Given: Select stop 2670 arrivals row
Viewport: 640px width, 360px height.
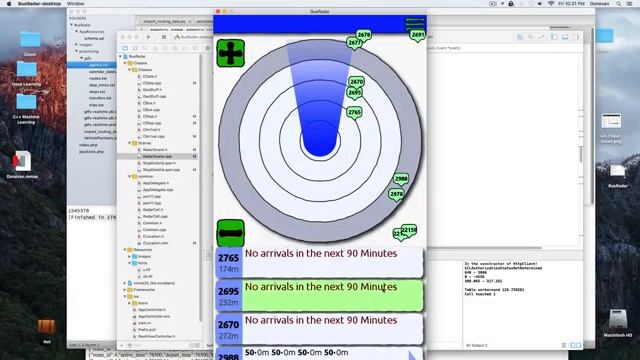Looking at the screenshot, I should (320, 329).
